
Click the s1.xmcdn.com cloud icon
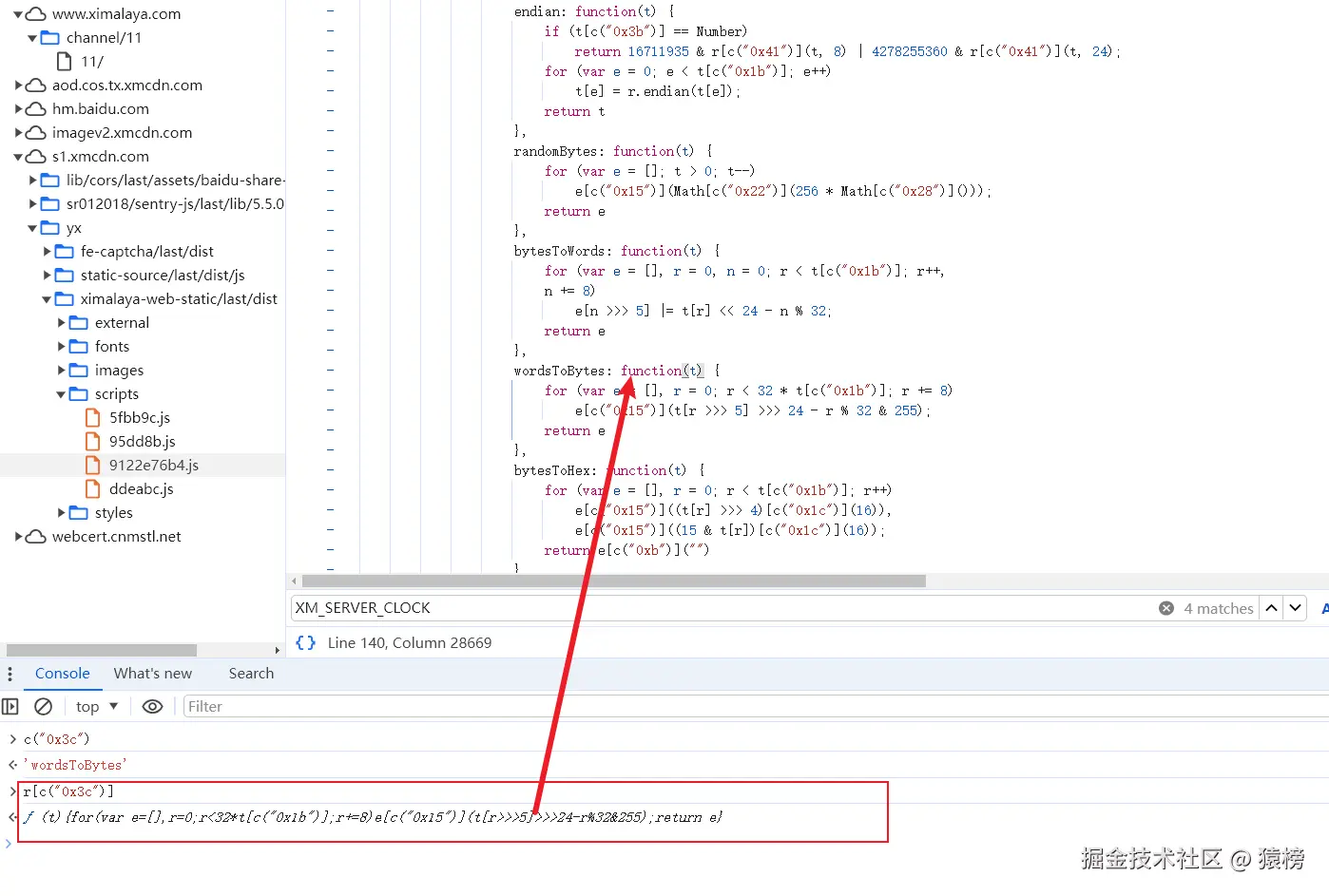[x=36, y=157]
